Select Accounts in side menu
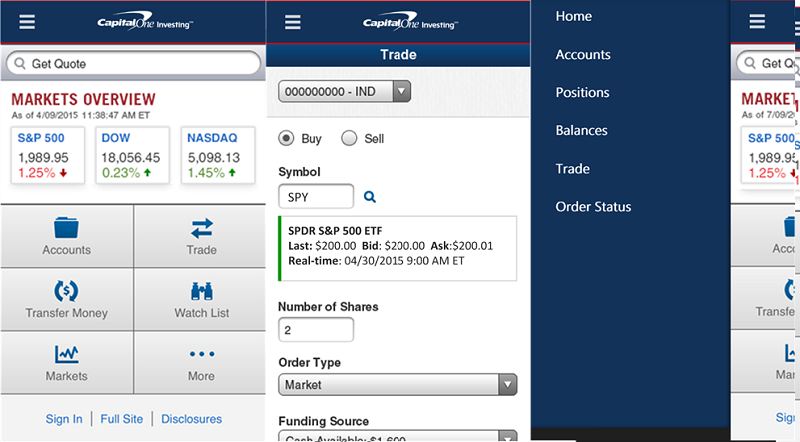This screenshot has height=442, width=800. tap(583, 55)
